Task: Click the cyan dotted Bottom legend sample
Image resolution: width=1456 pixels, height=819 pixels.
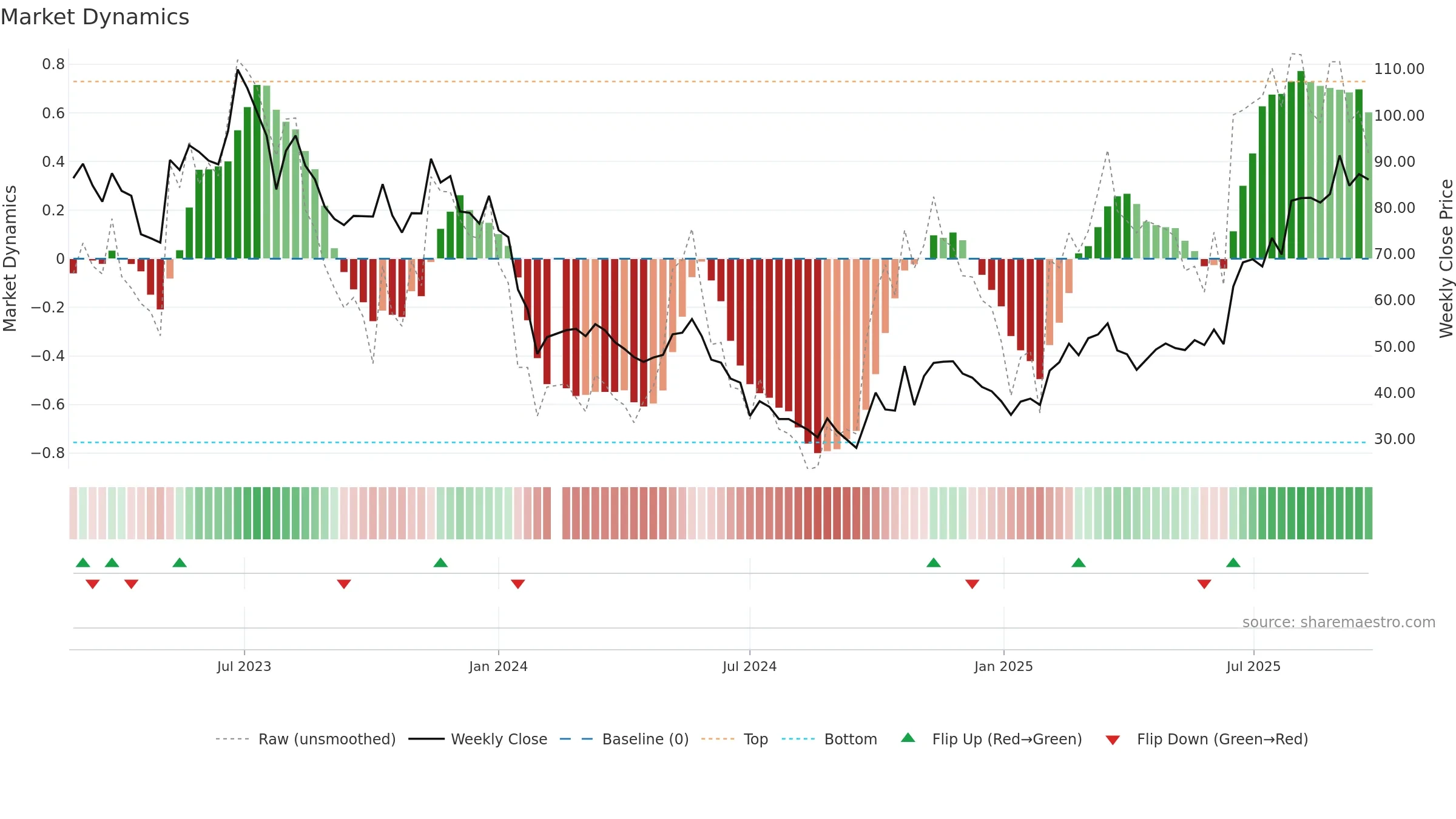Action: pos(798,739)
